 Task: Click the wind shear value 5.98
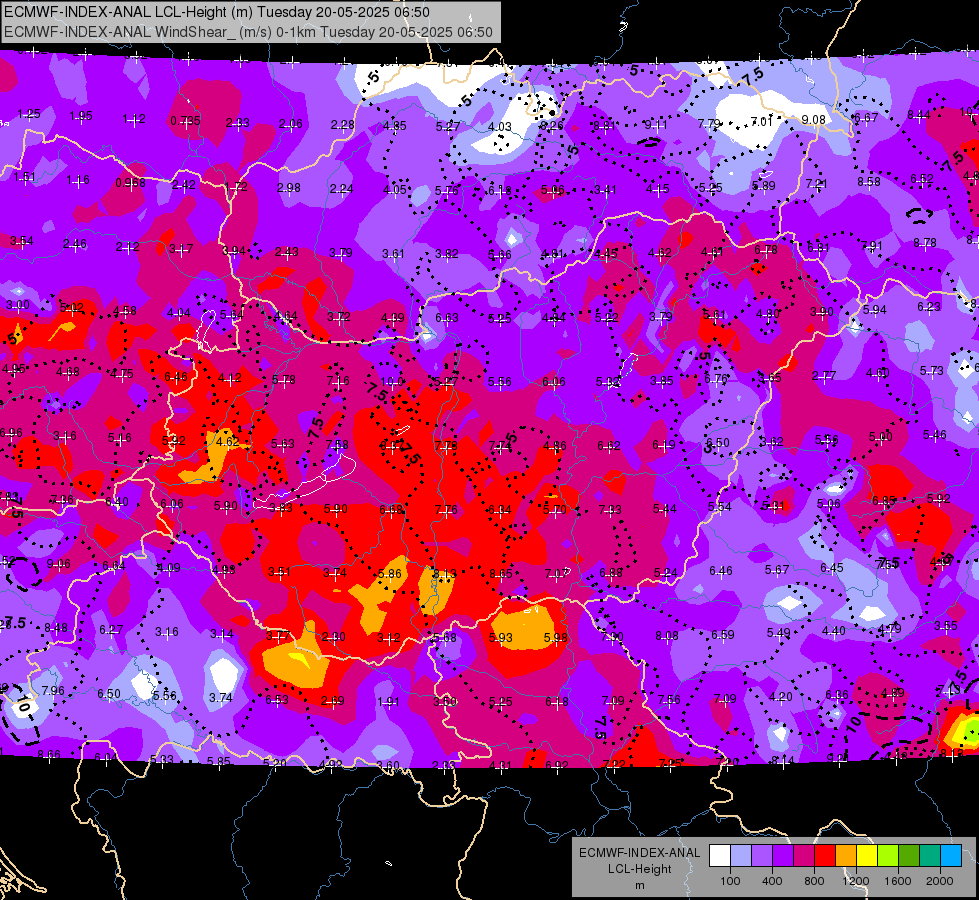coord(556,637)
